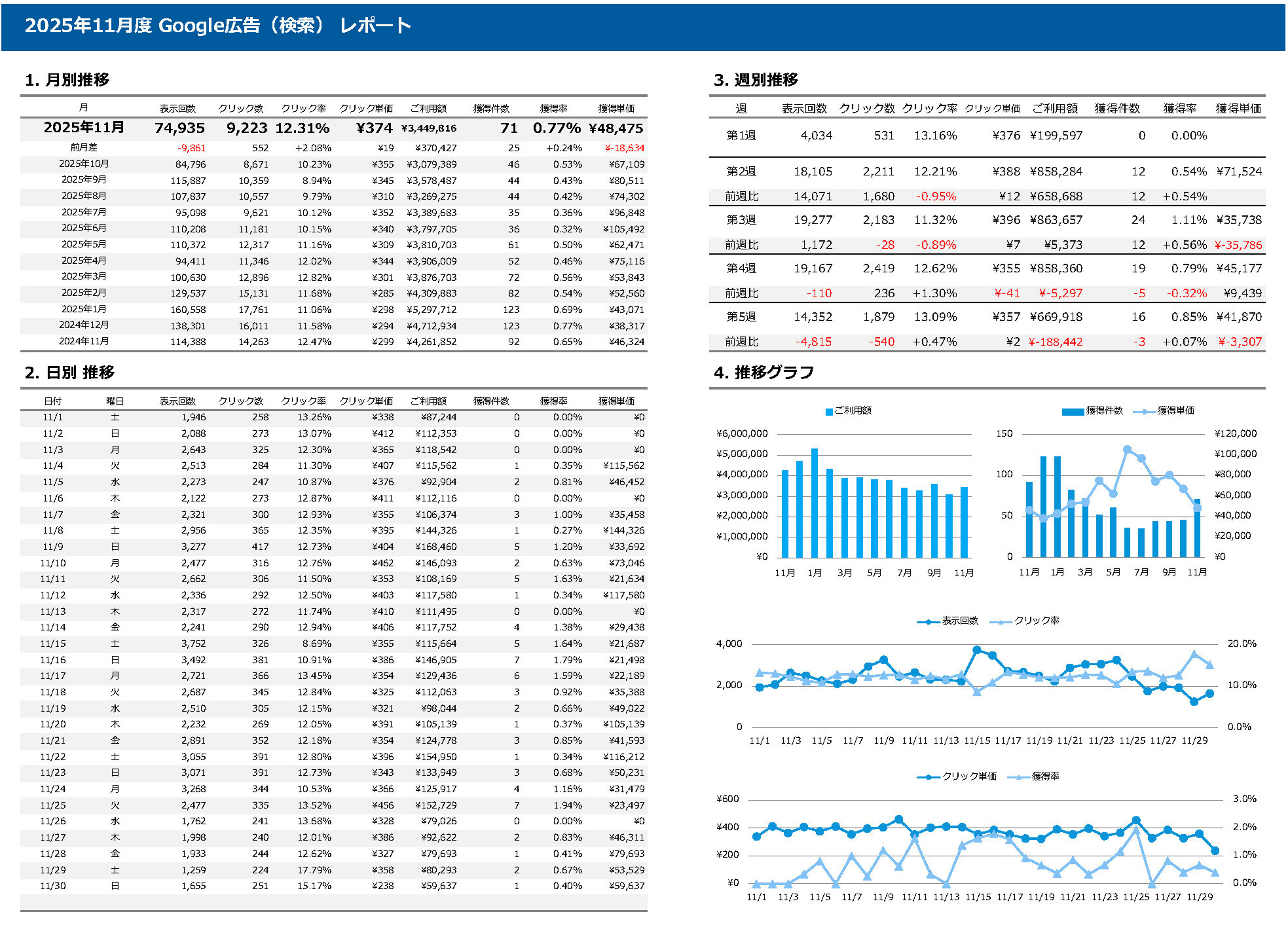Screen dimensions: 1288x929
Task: Select the 第3週 row label
Action: (x=741, y=220)
